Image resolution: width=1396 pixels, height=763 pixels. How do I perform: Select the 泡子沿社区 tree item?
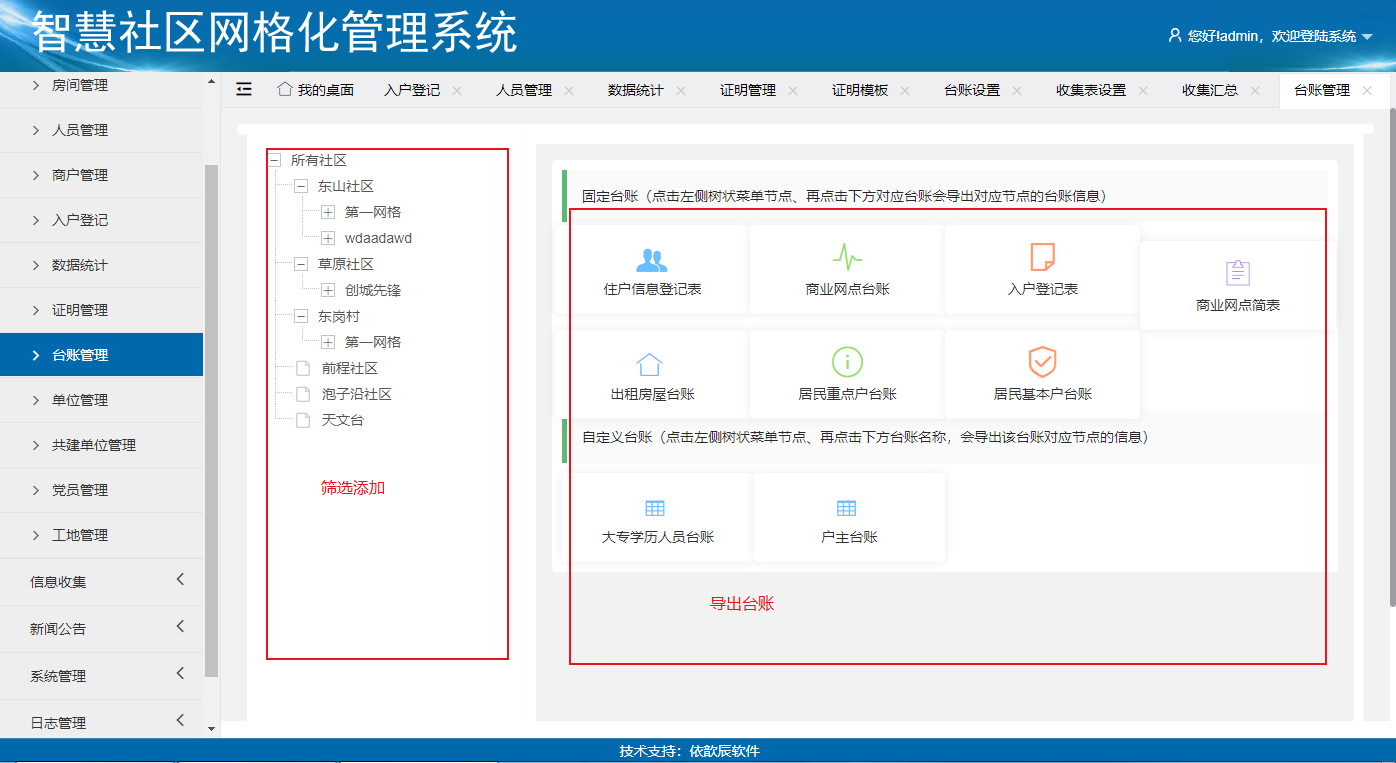click(x=356, y=394)
